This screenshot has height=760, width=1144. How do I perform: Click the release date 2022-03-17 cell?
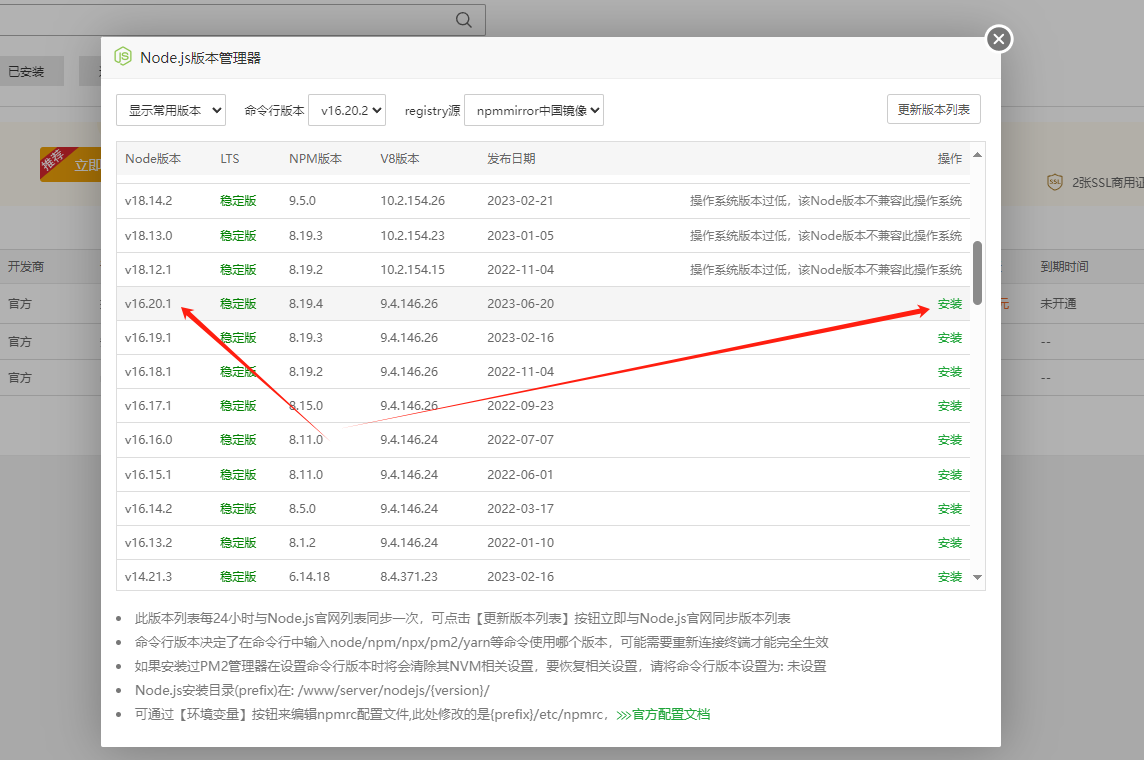coord(520,508)
